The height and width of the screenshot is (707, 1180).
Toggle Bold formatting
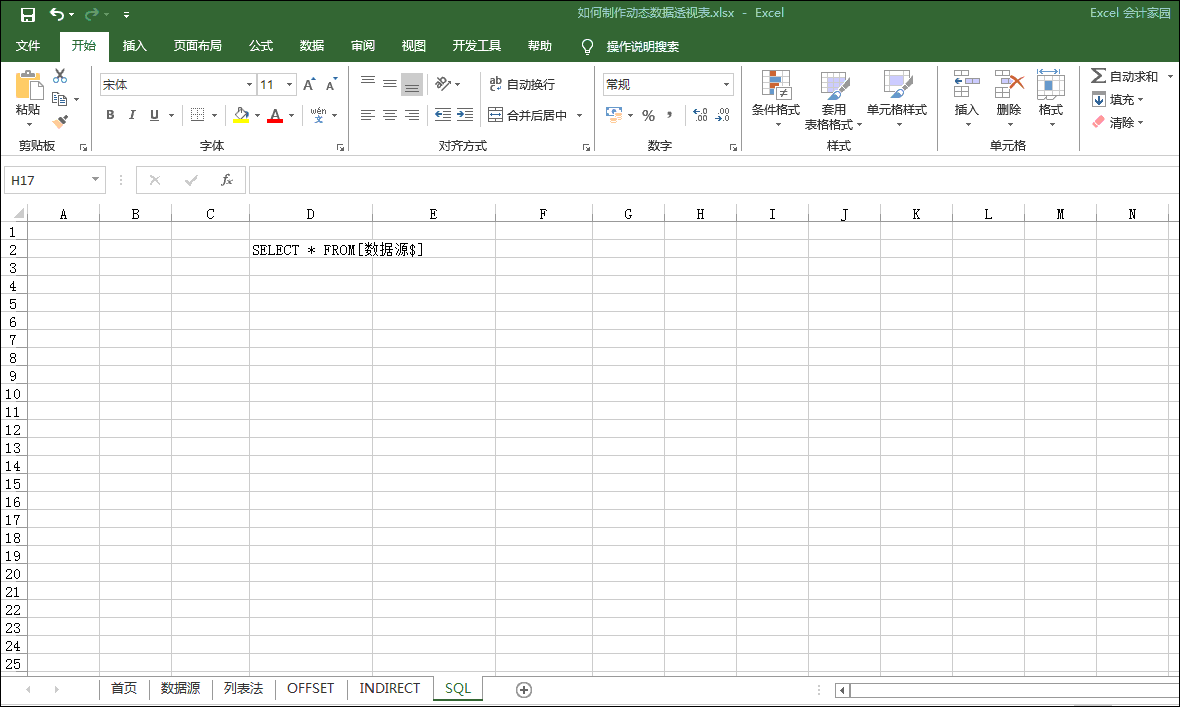[x=110, y=116]
